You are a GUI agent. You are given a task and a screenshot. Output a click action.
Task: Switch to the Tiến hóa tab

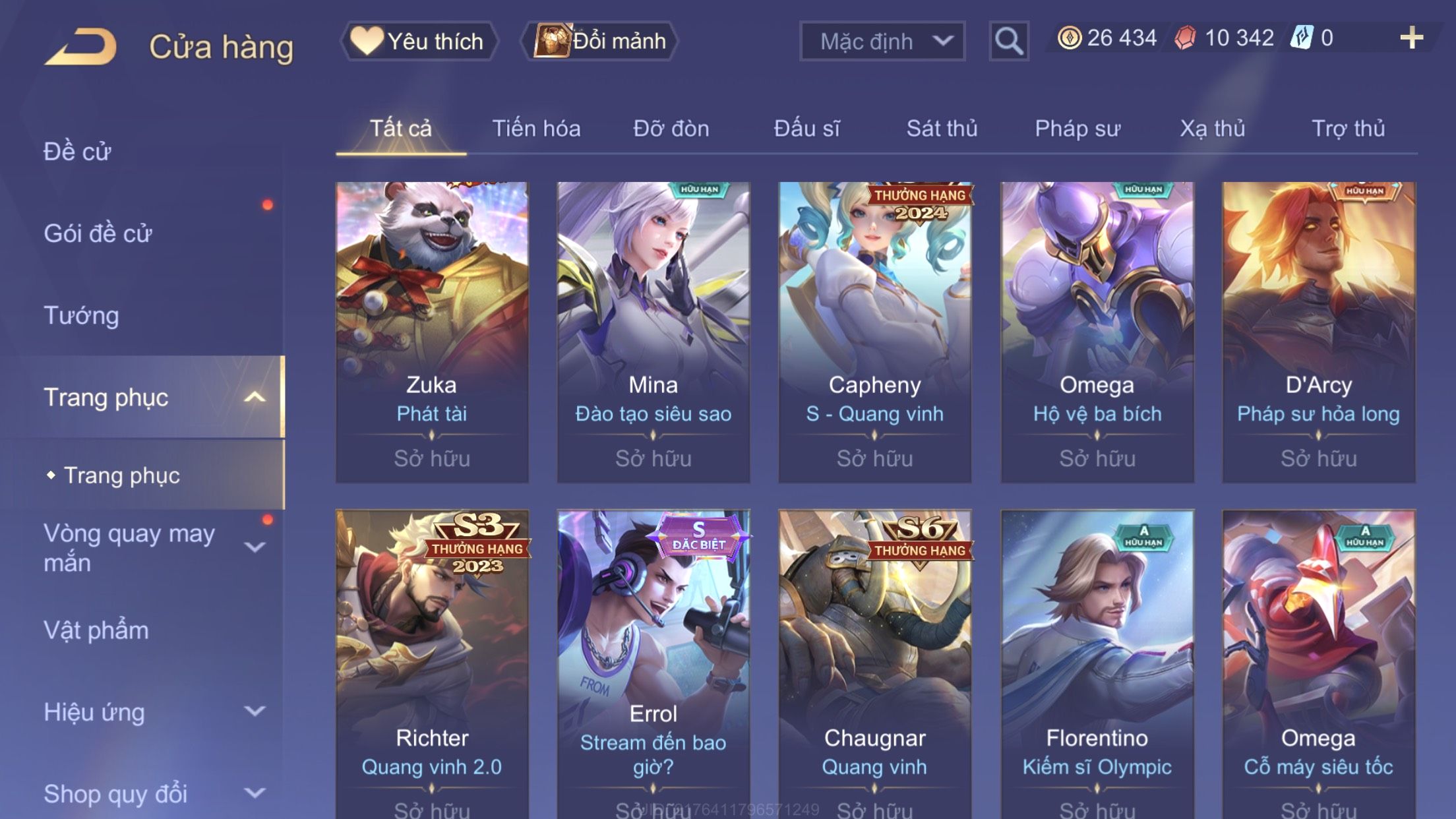536,129
